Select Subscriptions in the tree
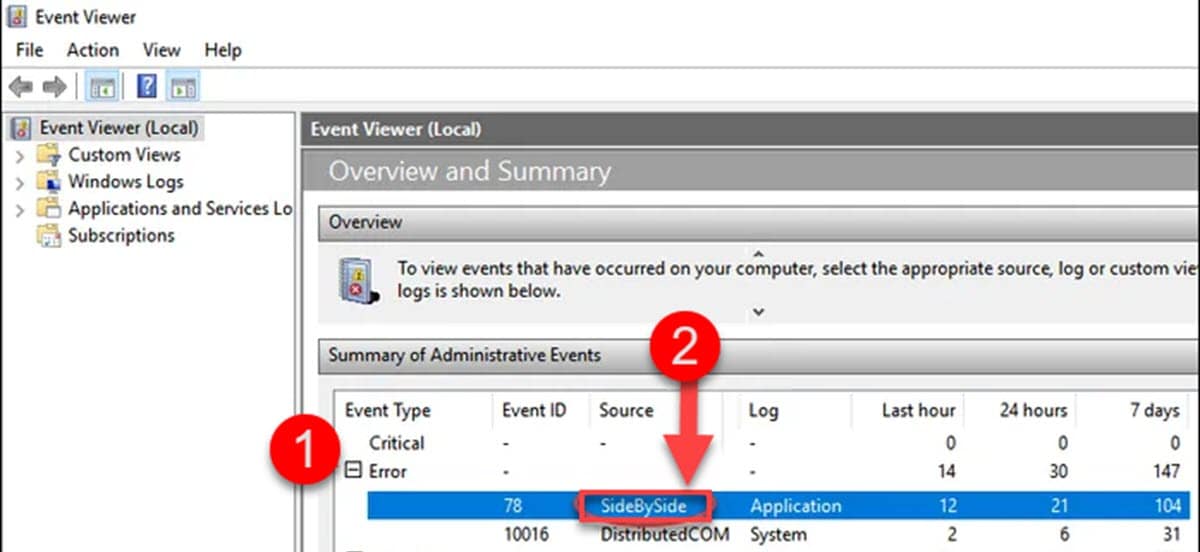Screen dimensions: 1200x552 pyautogui.click(x=121, y=236)
